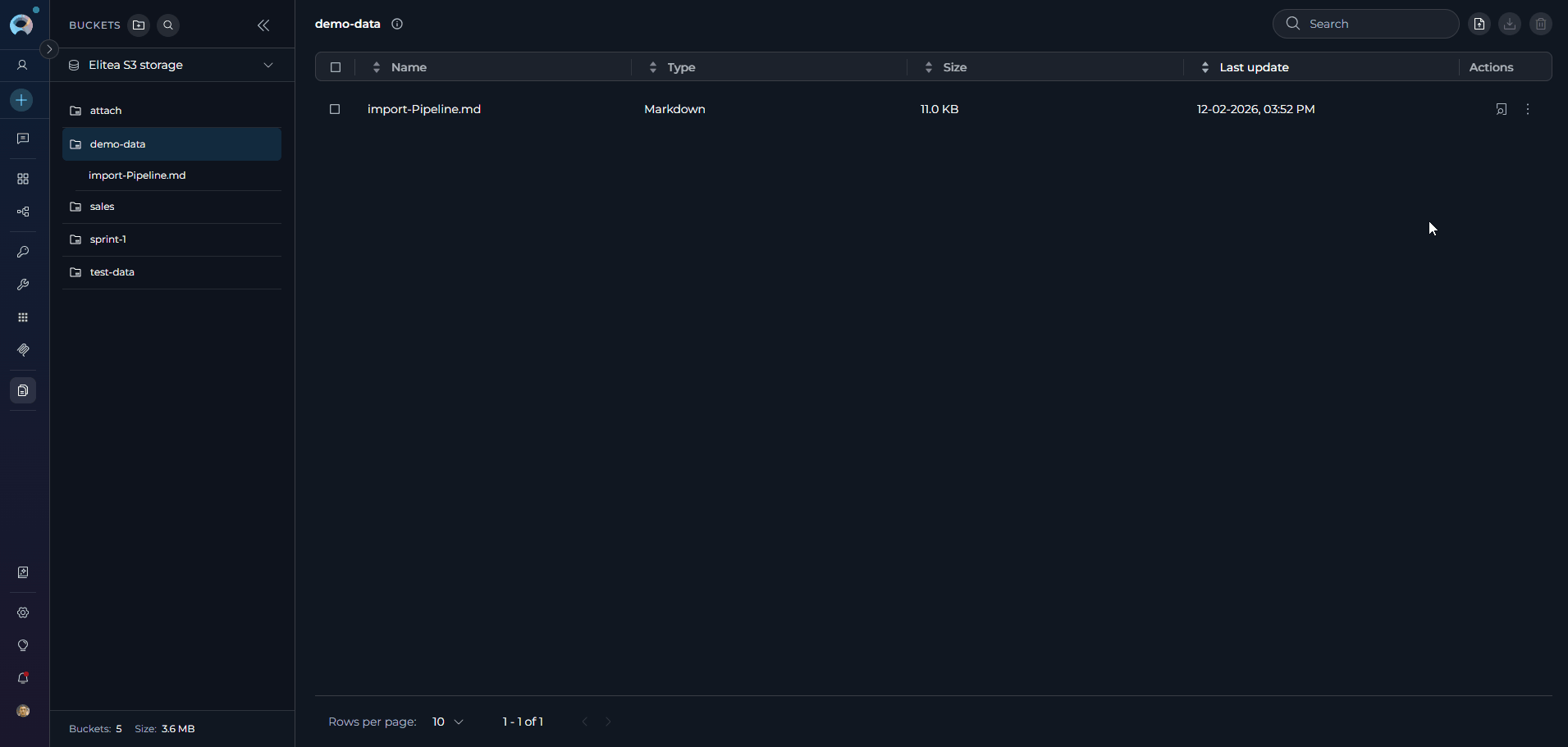Open the Elitea S3 storage dropdown
Screen dimensions: 1568x747
click(171, 65)
